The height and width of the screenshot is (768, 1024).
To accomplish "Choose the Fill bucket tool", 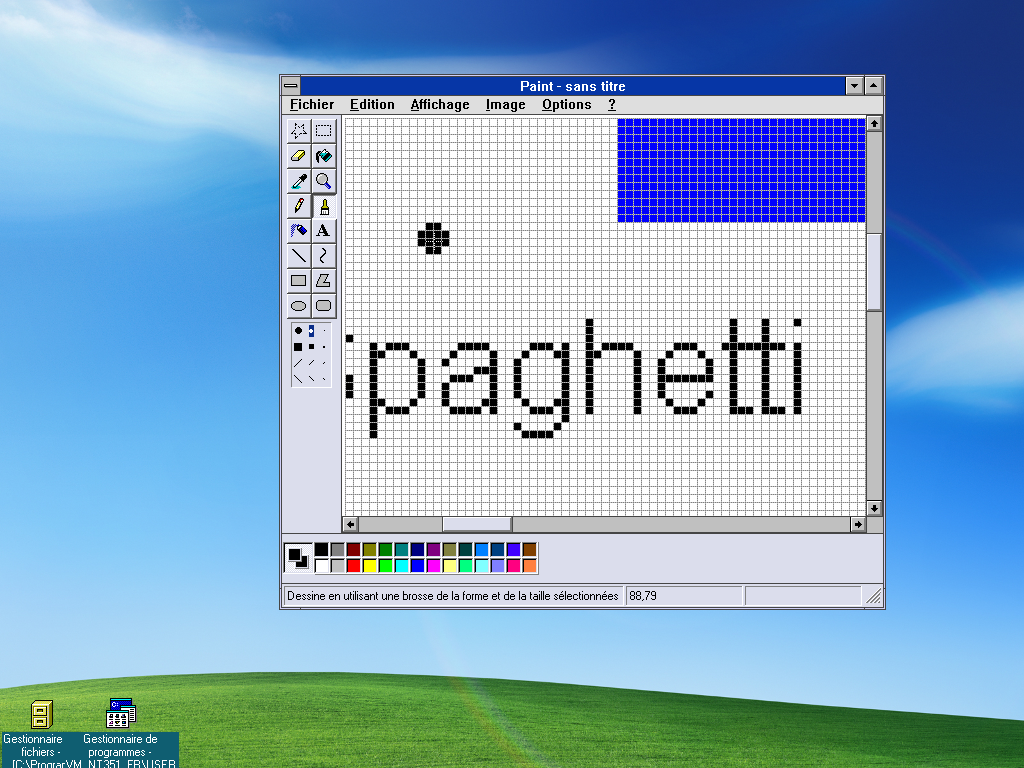I will 324,156.
